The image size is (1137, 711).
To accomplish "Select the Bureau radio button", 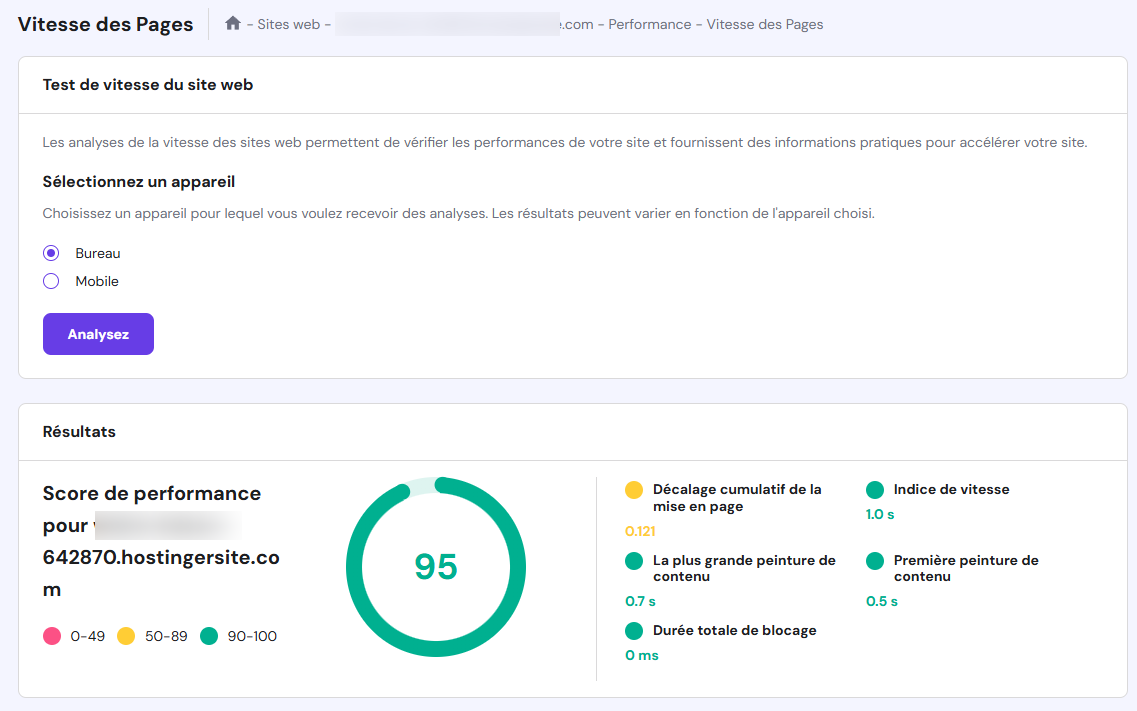I will [51, 253].
